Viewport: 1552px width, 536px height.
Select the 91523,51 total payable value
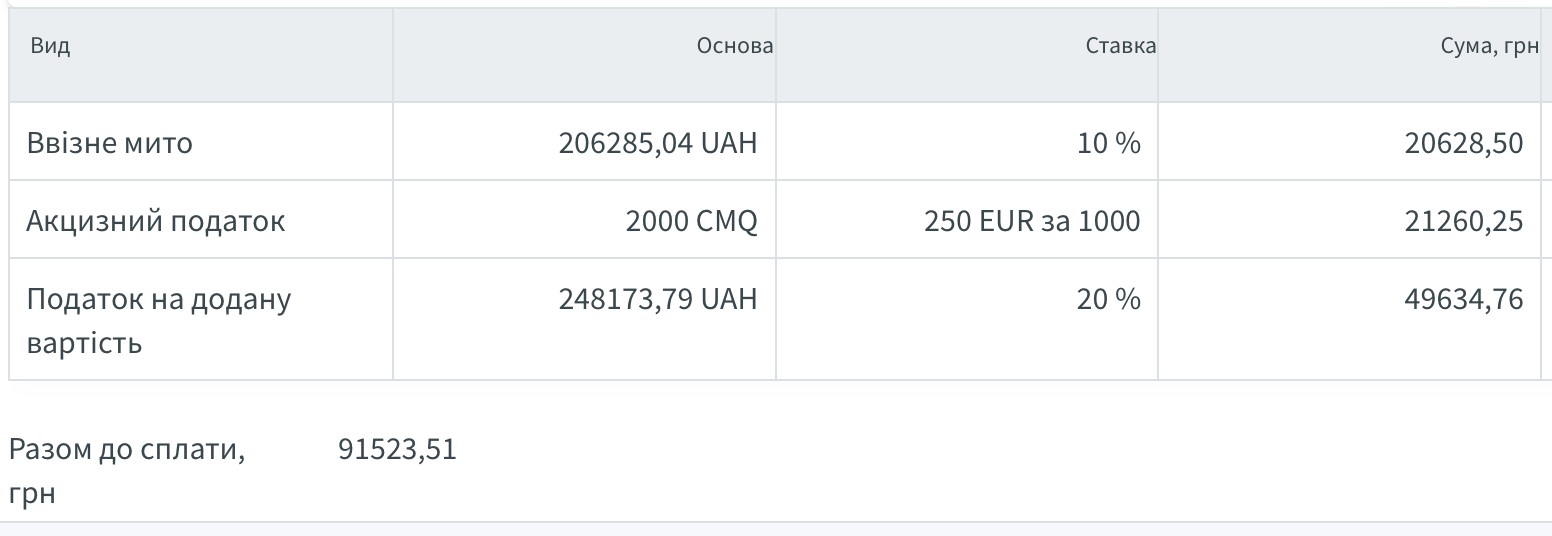click(397, 450)
